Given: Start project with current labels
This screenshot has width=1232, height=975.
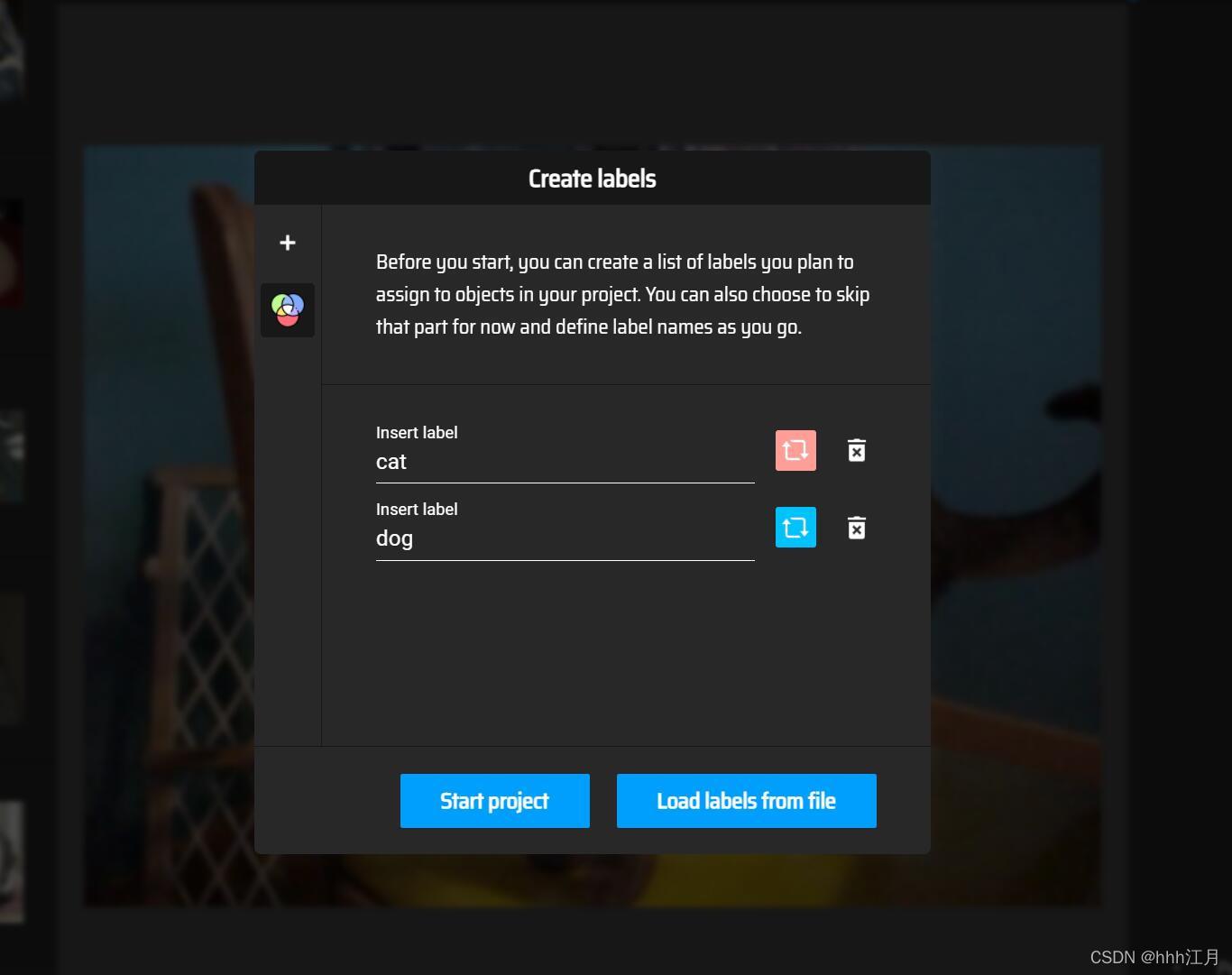Looking at the screenshot, I should coord(495,801).
